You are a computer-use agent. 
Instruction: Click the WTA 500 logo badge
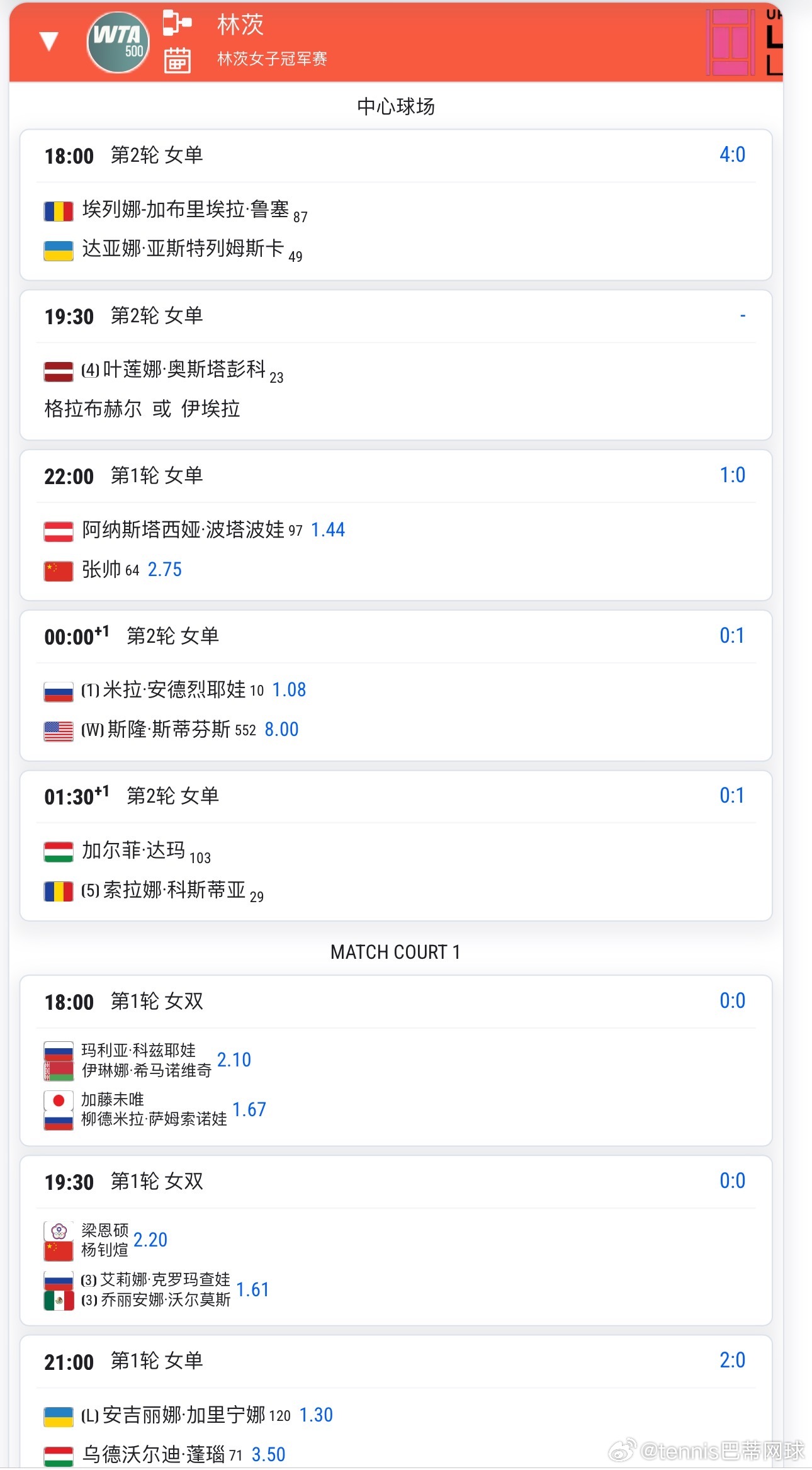(x=118, y=42)
